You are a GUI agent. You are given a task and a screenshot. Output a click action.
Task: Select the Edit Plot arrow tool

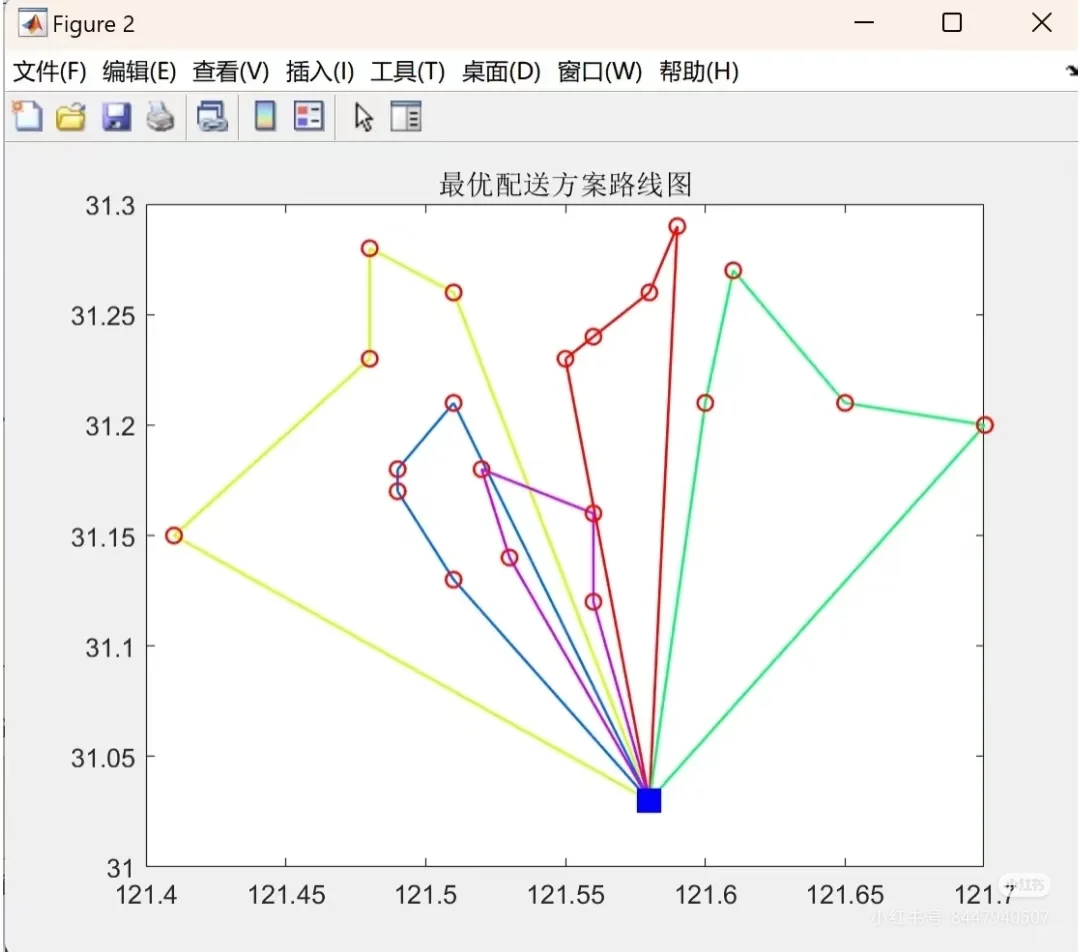tap(363, 116)
